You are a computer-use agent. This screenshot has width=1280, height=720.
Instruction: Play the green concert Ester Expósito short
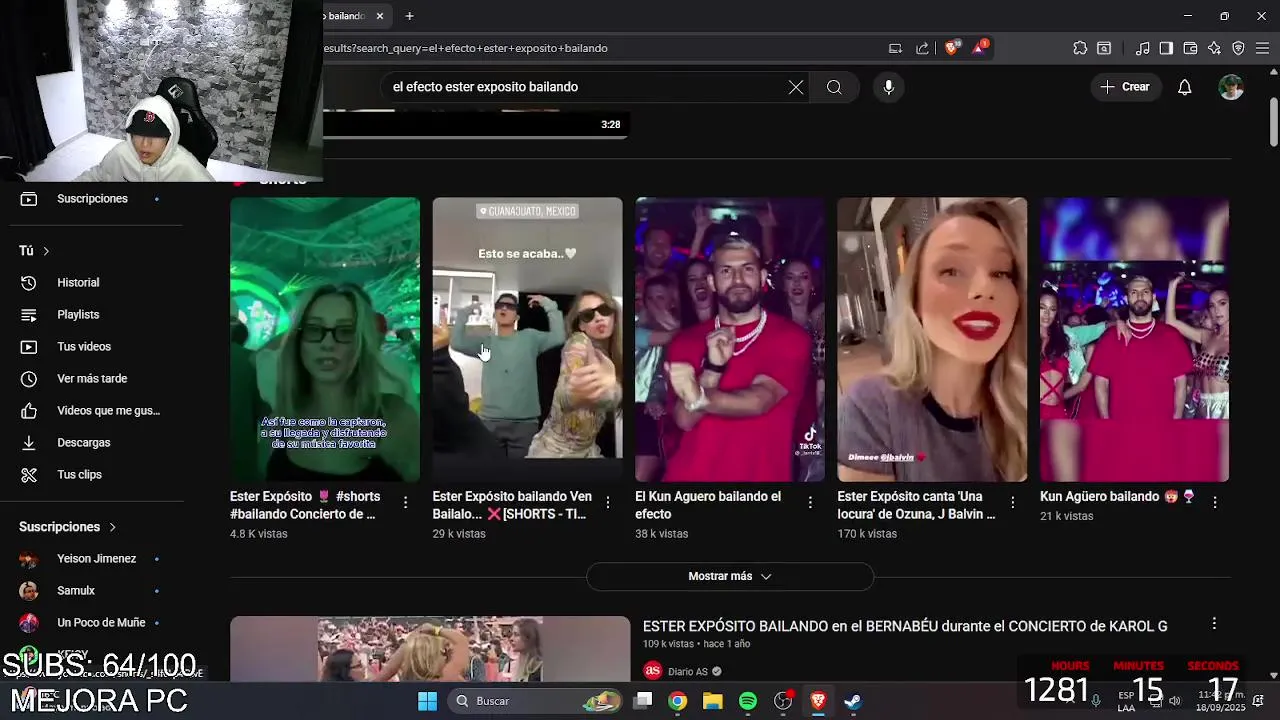coord(325,340)
